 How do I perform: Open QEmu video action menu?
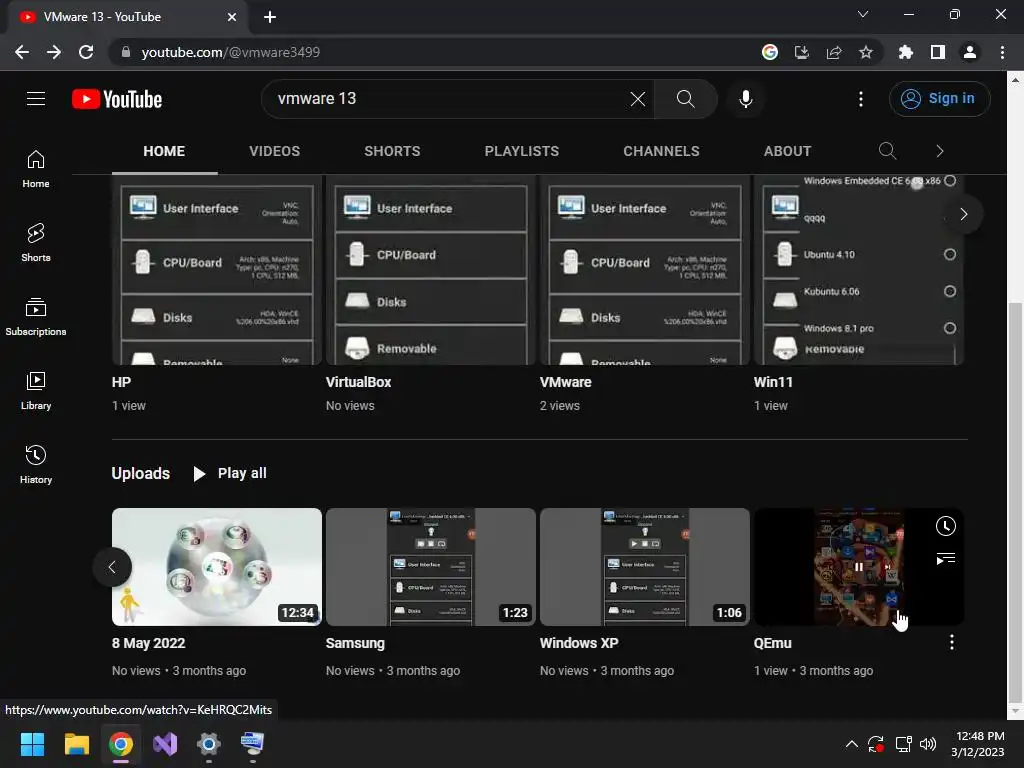tap(952, 643)
